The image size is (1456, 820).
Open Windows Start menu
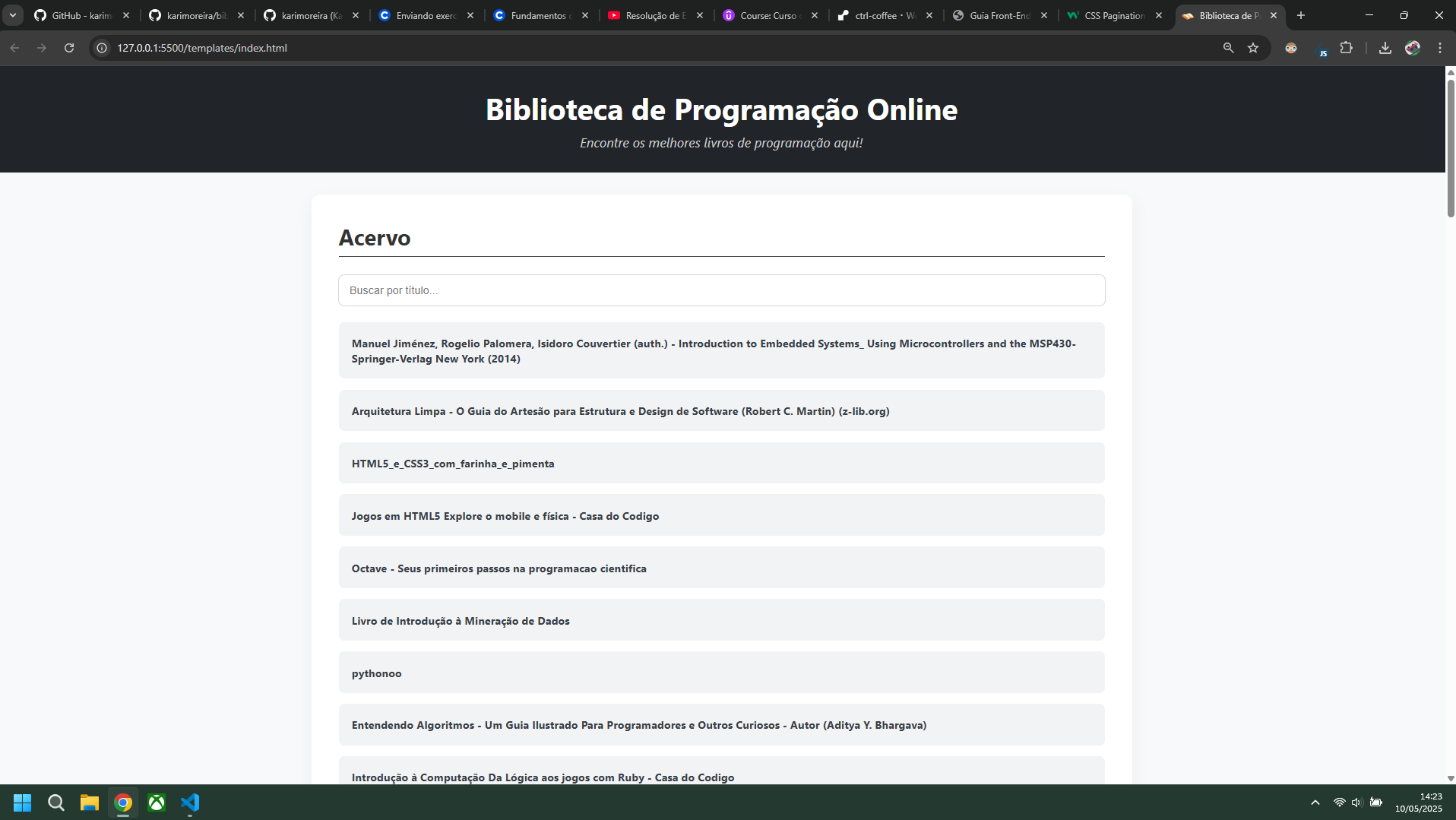pyautogui.click(x=23, y=803)
